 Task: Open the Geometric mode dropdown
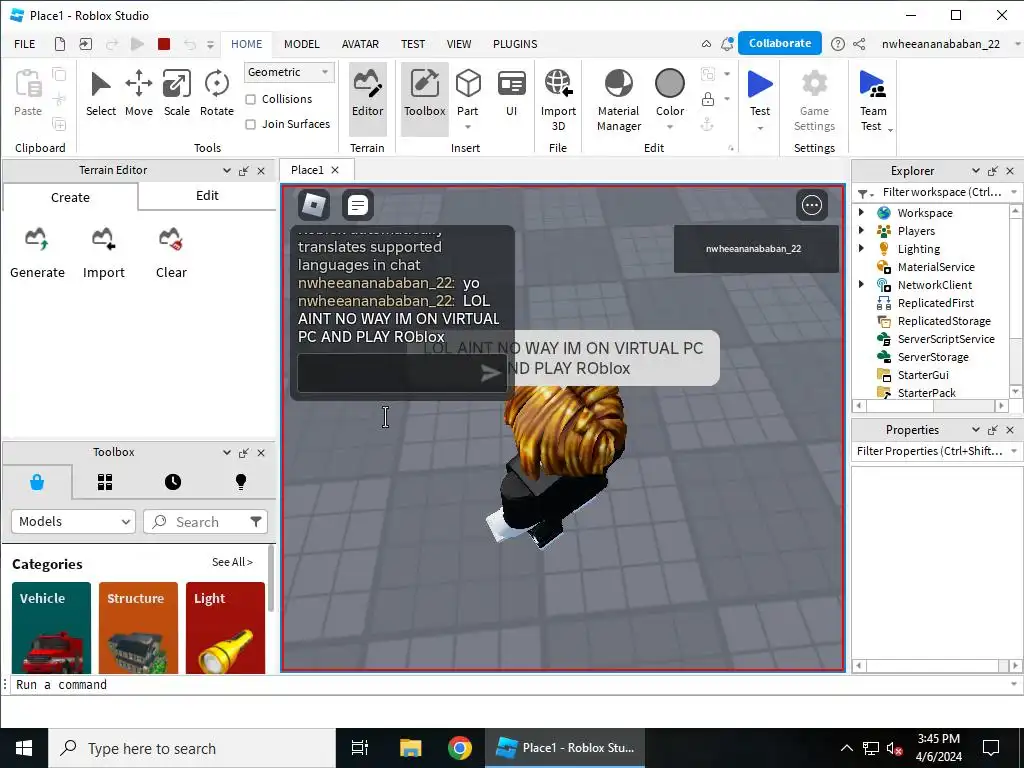[x=289, y=72]
